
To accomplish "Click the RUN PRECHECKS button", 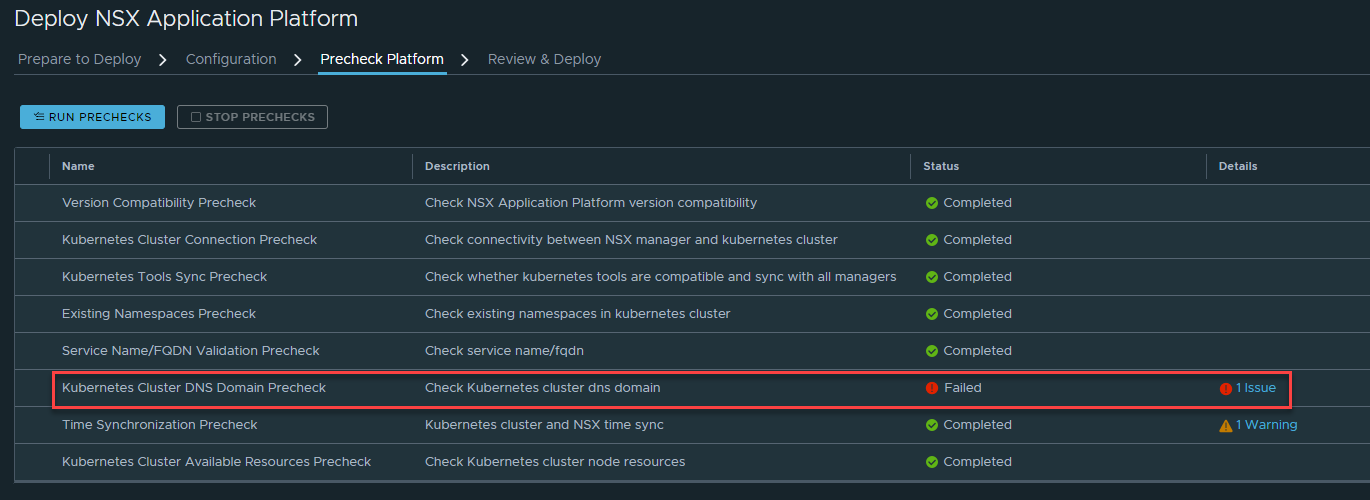I will coord(92,117).
